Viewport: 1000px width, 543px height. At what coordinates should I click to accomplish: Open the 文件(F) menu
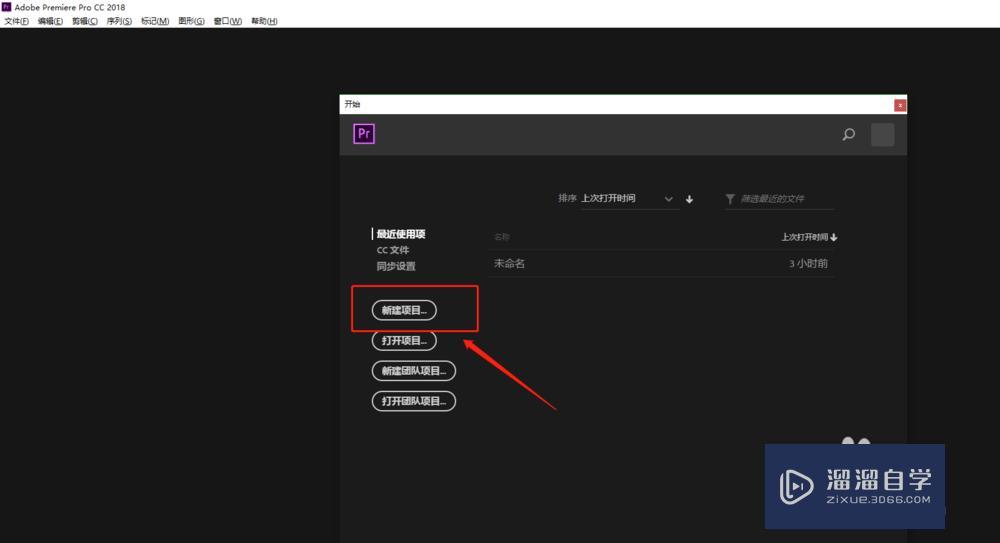17,21
